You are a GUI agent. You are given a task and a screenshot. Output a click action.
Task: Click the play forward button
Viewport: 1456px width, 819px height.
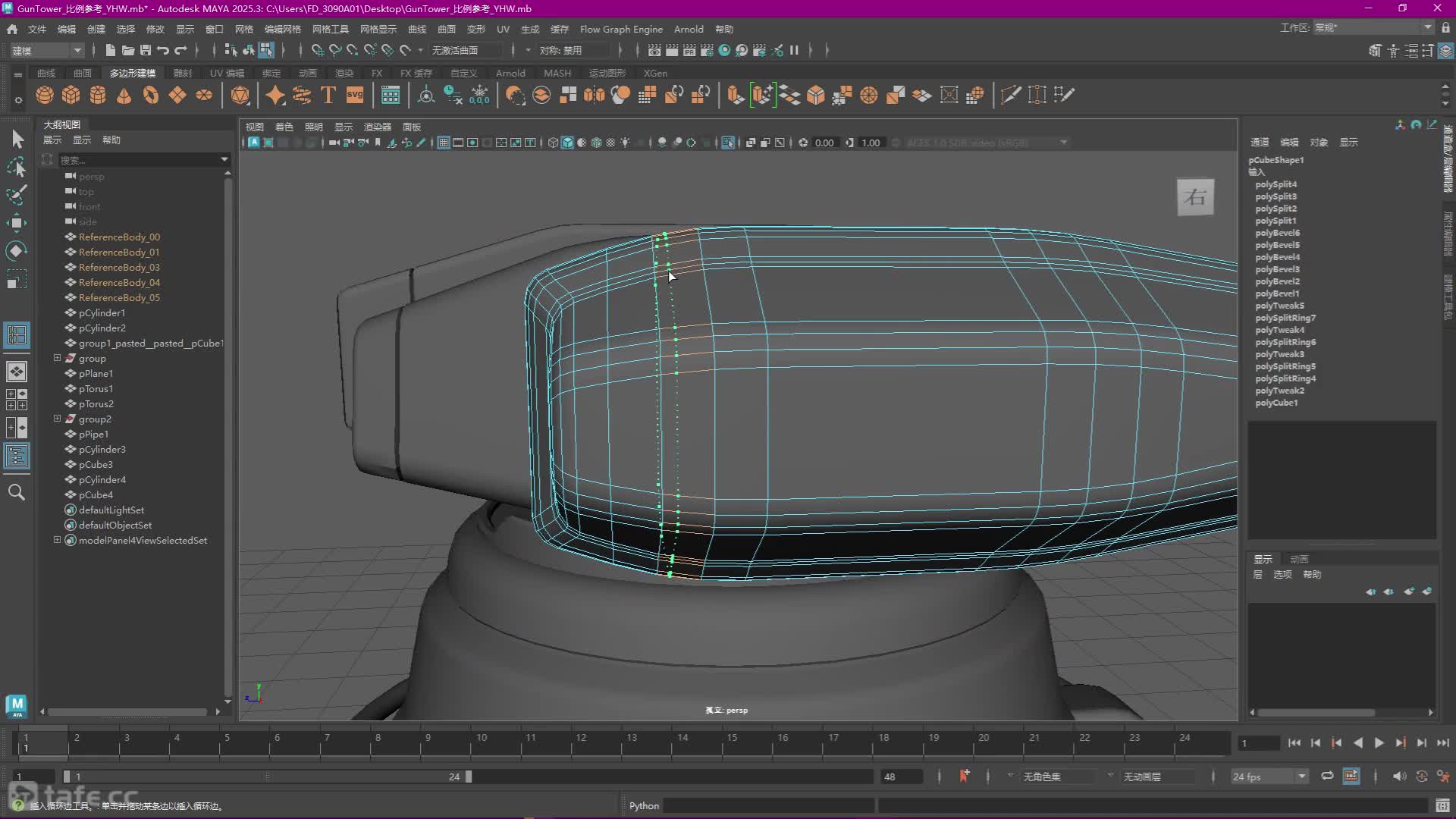(x=1379, y=743)
